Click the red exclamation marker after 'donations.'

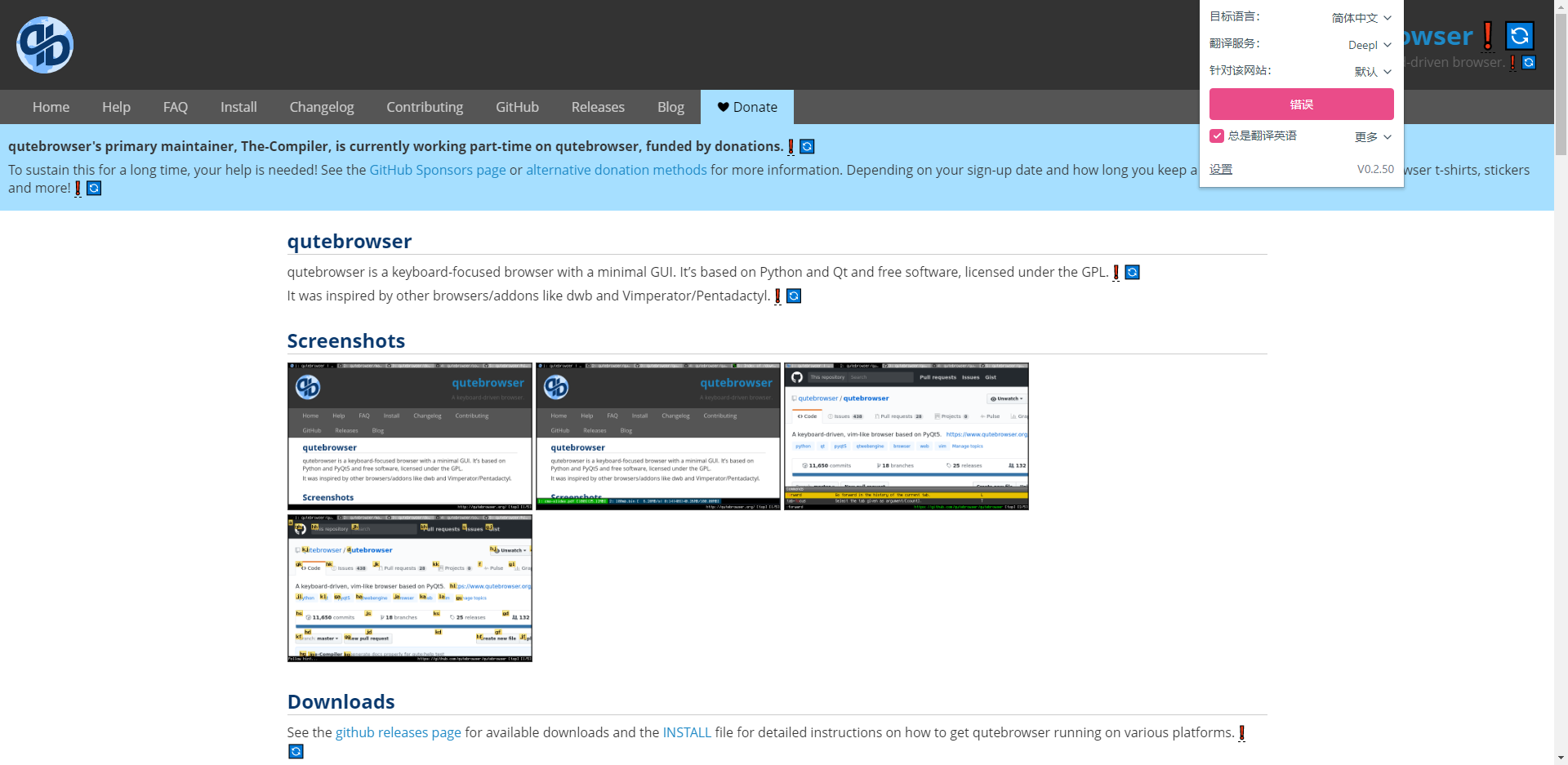click(x=791, y=146)
